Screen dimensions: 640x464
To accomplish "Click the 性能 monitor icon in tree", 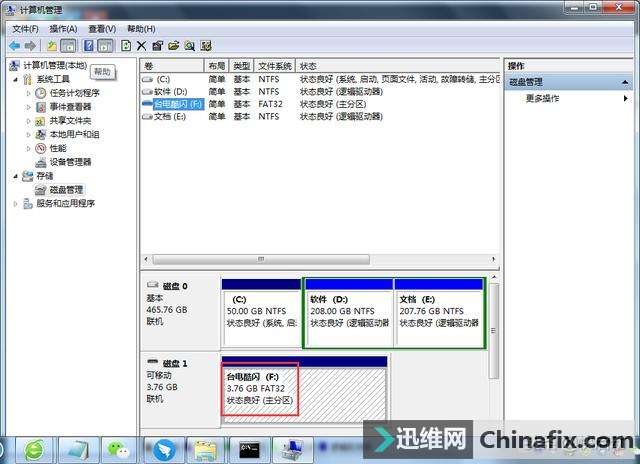I will pos(40,148).
